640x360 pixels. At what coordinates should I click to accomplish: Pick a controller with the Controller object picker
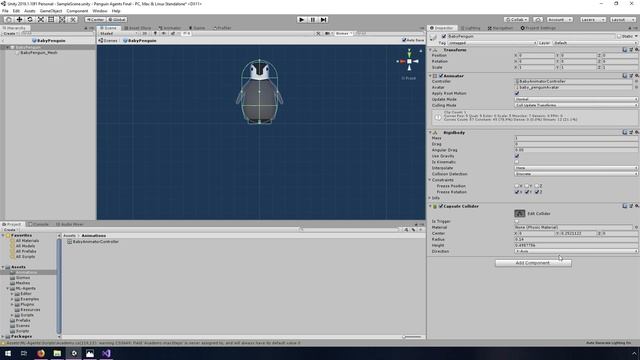[x=636, y=82]
